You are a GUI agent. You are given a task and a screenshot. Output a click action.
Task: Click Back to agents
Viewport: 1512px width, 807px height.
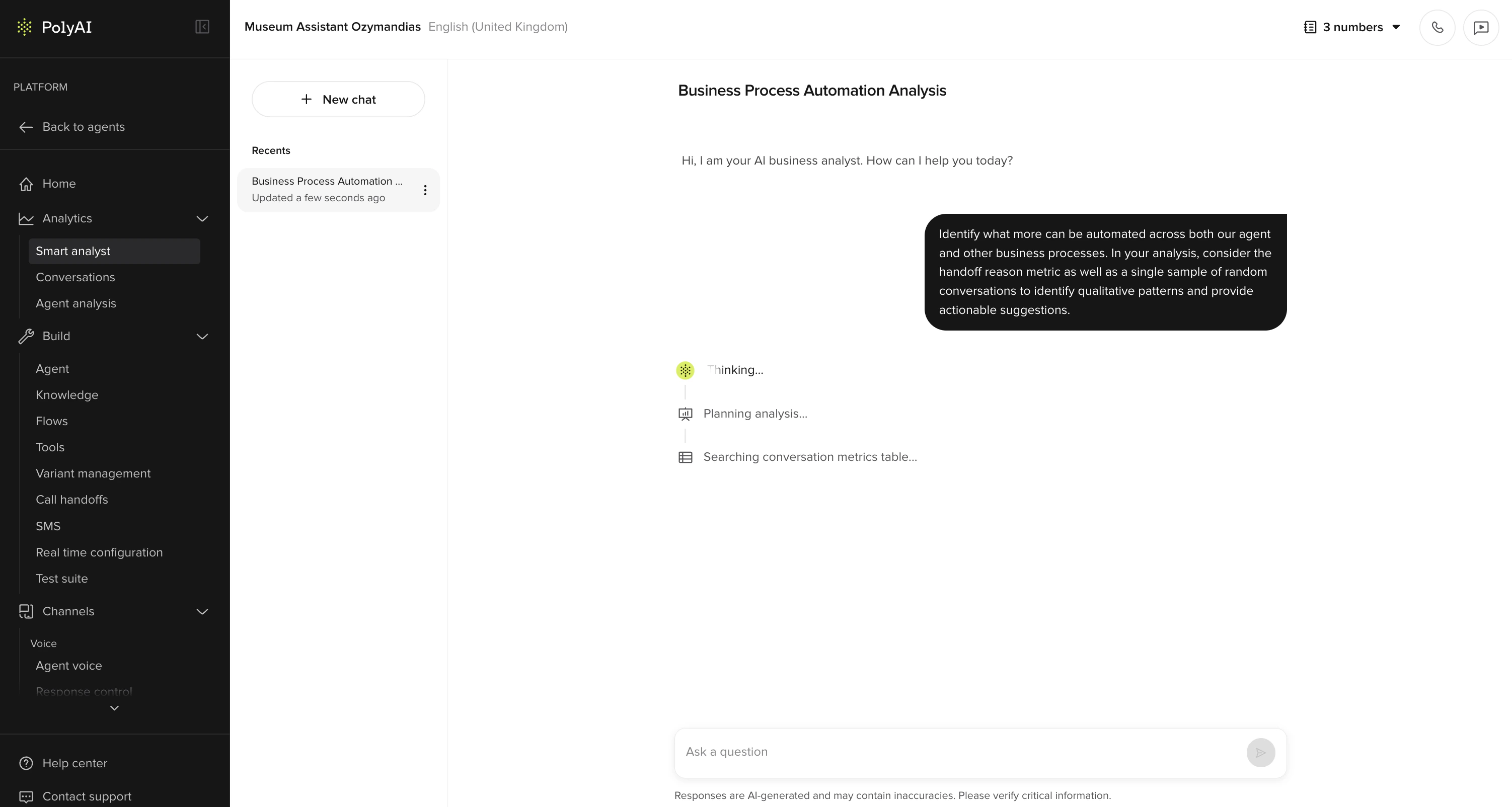tap(83, 127)
